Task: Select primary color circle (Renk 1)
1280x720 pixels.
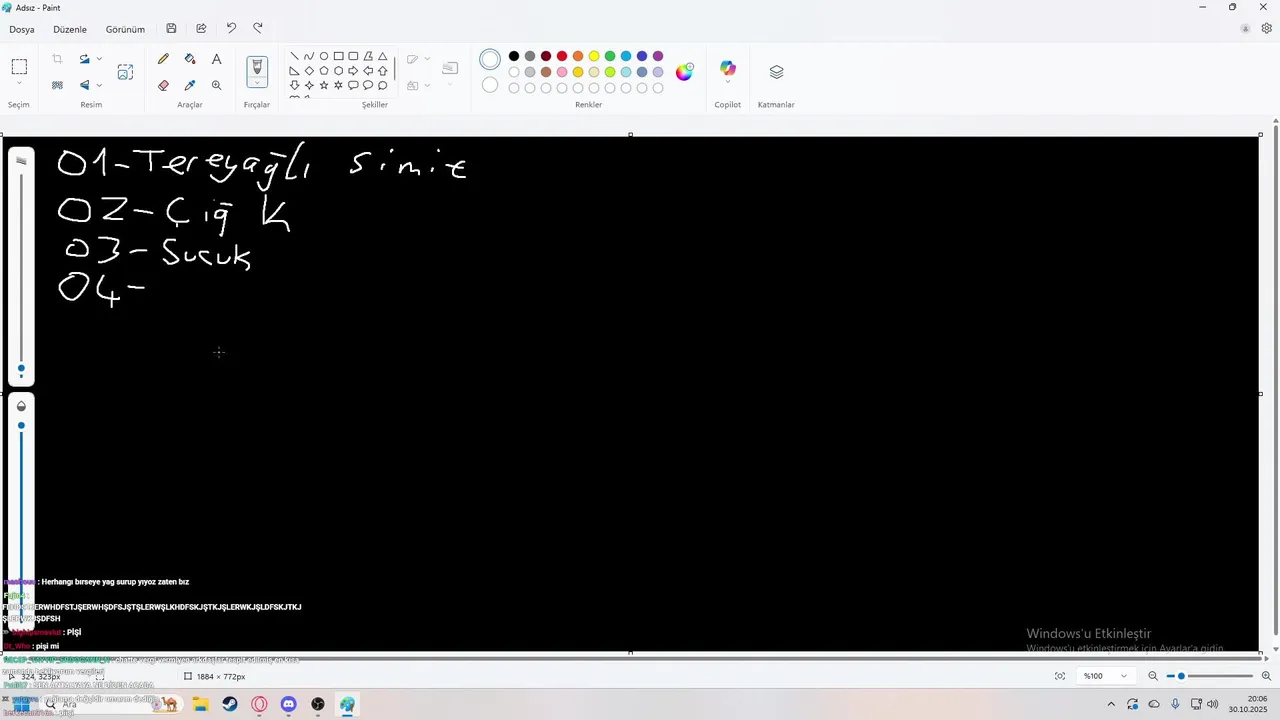Action: tap(490, 60)
